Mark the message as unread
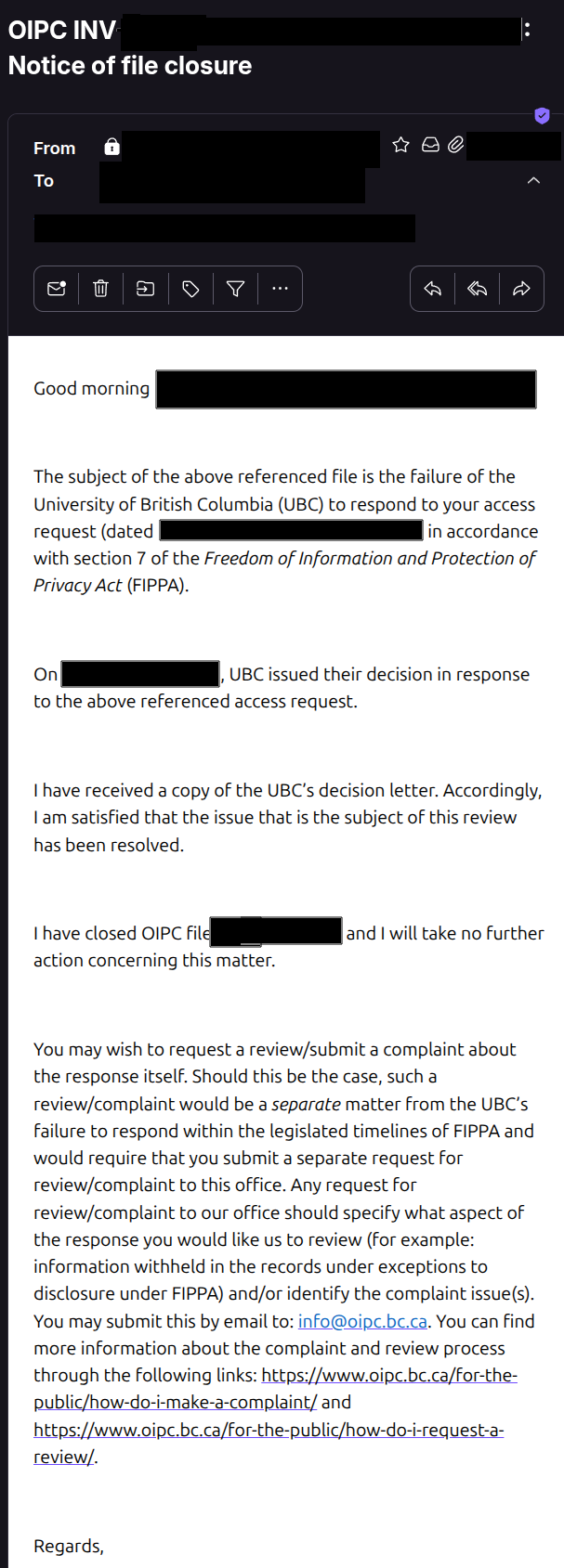This screenshot has width=564, height=1568. (57, 289)
